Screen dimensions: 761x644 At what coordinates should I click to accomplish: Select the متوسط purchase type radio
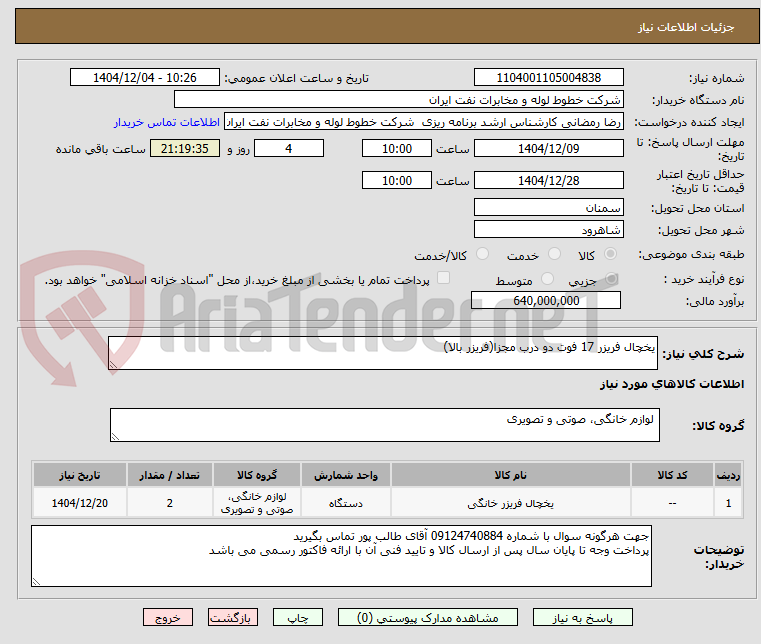click(x=547, y=279)
